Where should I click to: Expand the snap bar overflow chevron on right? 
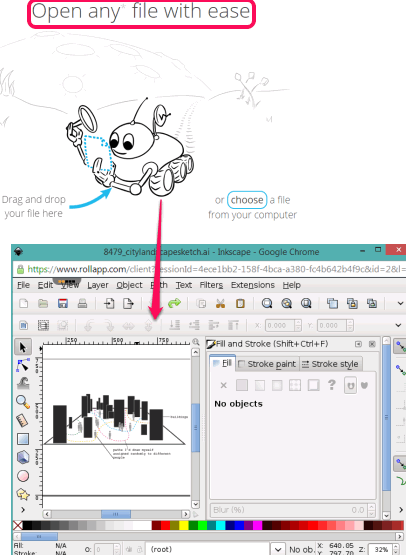[401, 510]
